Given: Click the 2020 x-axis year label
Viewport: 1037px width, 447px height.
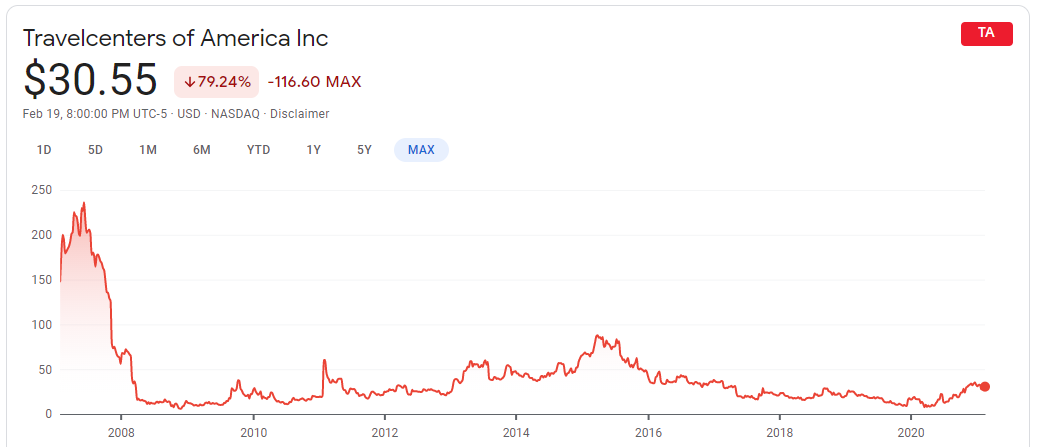Looking at the screenshot, I should 910,432.
